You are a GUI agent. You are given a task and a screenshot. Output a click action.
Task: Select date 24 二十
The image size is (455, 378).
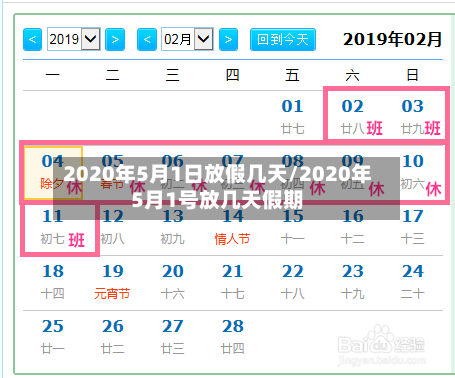pos(413,283)
